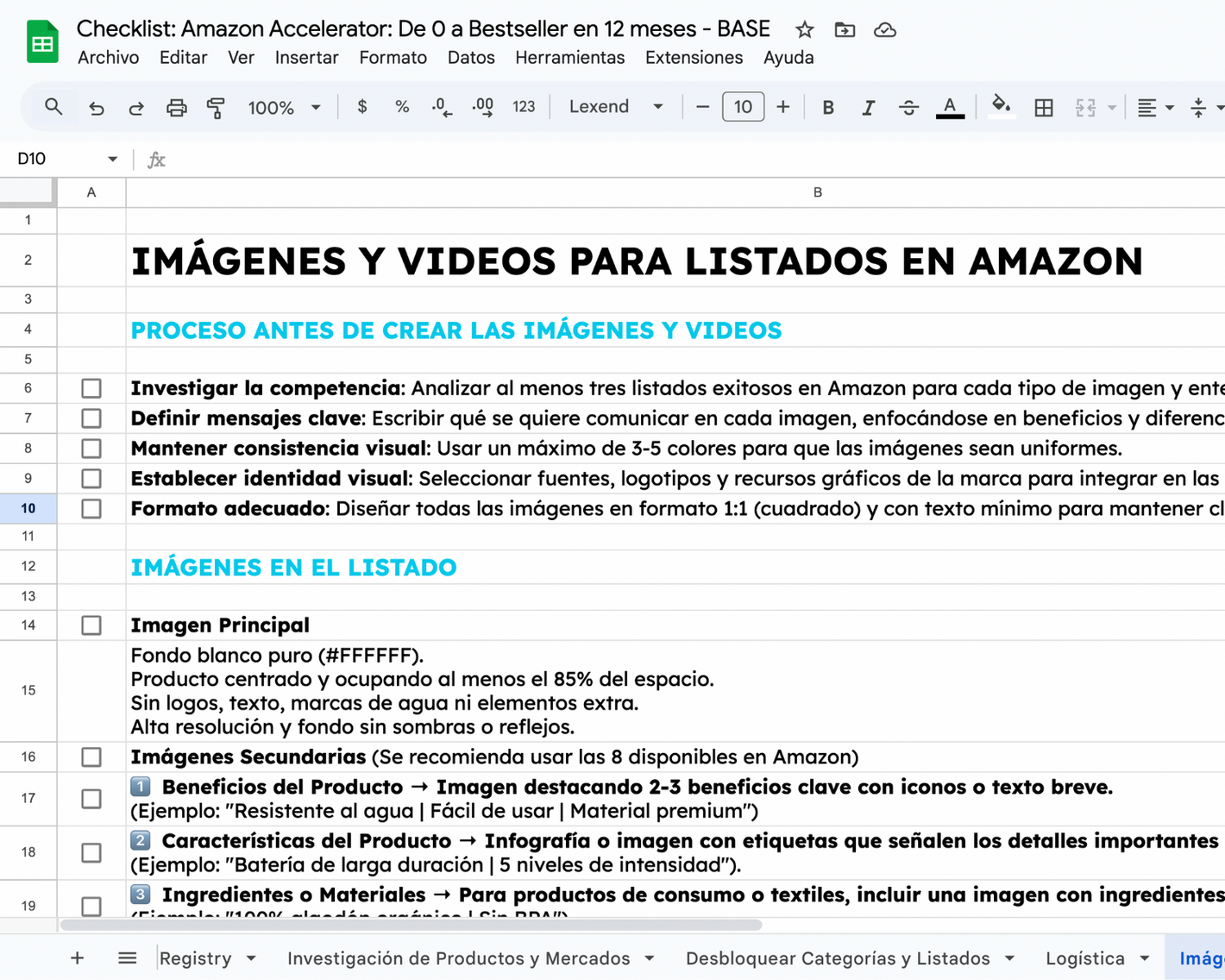The width and height of the screenshot is (1225, 980).
Task: Tick the Mantener consistencia visual checkbox
Action: pyautogui.click(x=91, y=449)
